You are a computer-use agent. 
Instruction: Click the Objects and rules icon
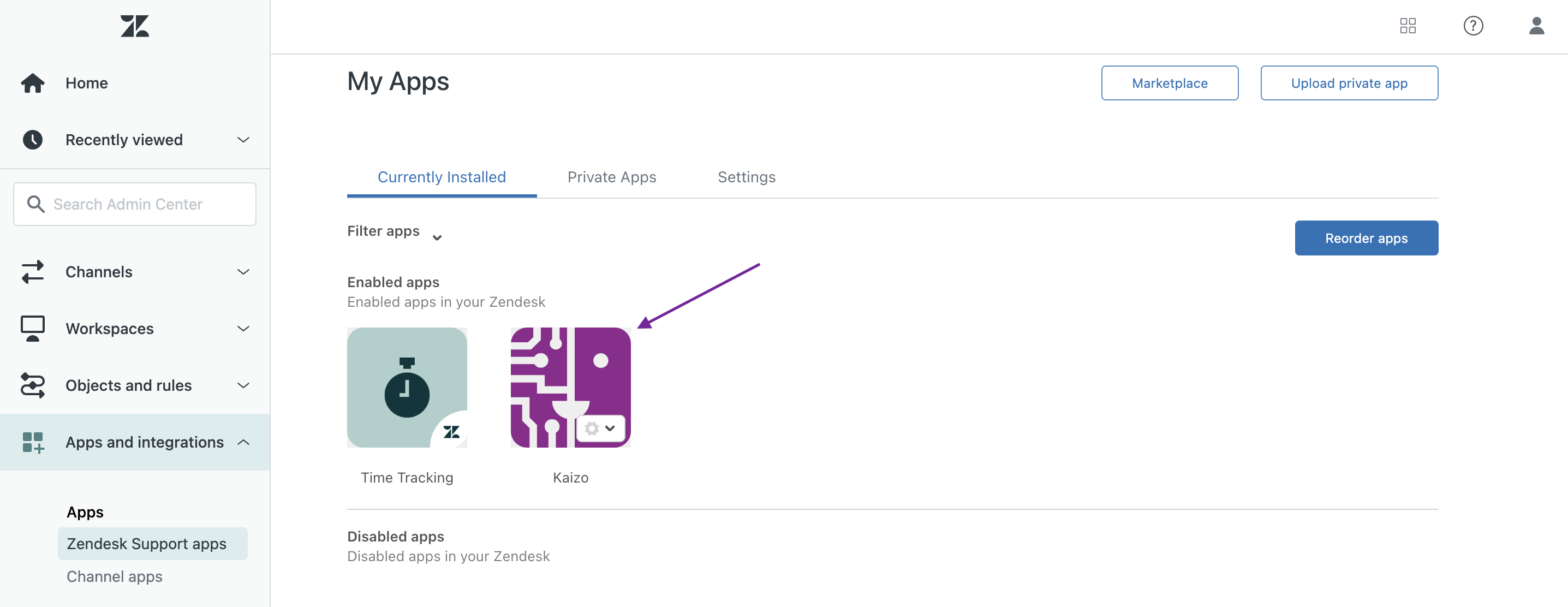point(33,385)
